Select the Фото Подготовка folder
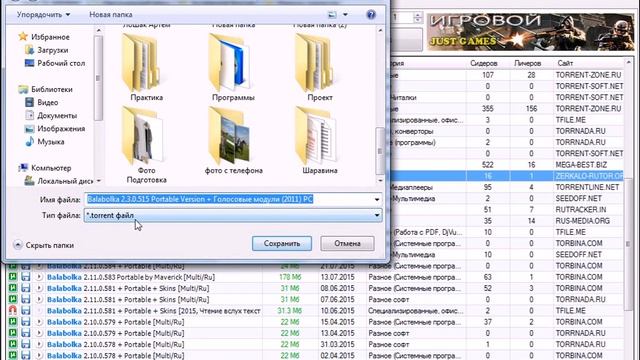 147,145
